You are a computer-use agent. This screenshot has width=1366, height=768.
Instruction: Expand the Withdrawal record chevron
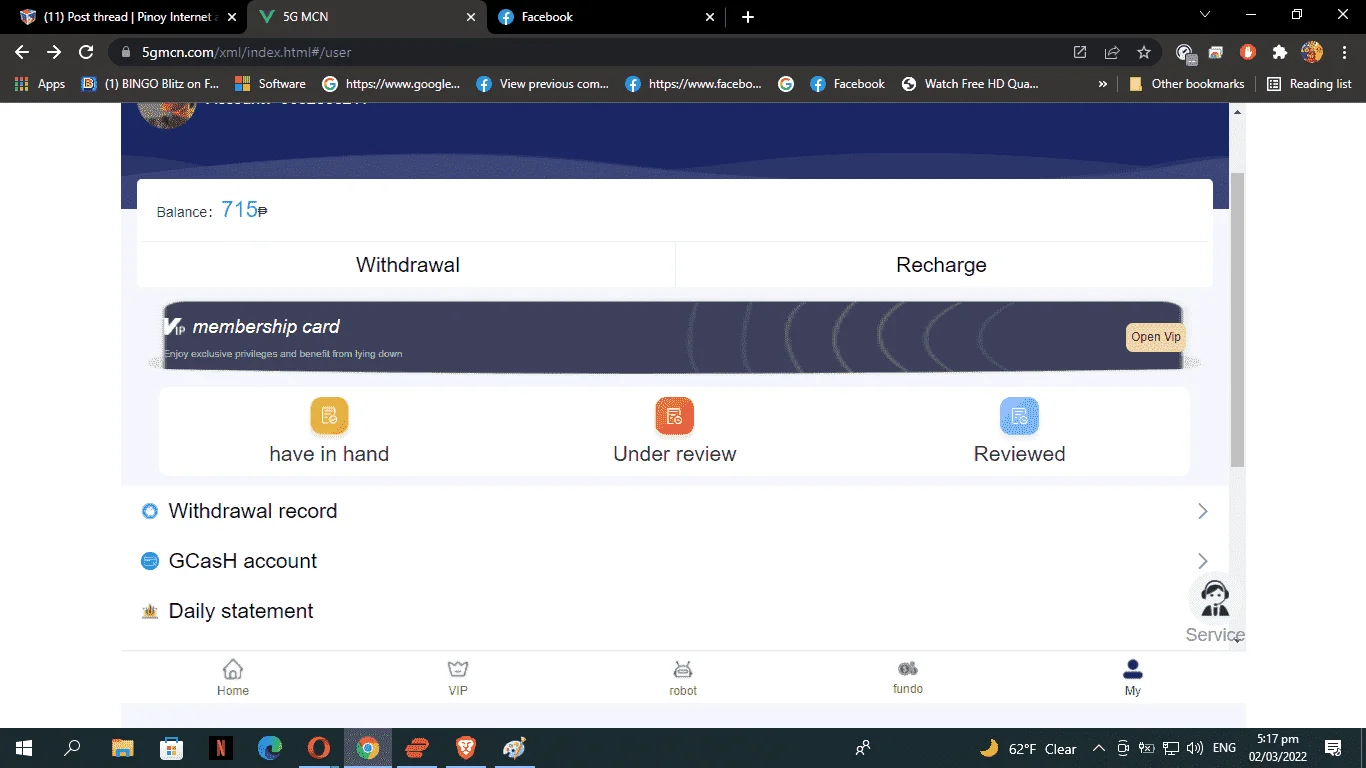pyautogui.click(x=1203, y=511)
